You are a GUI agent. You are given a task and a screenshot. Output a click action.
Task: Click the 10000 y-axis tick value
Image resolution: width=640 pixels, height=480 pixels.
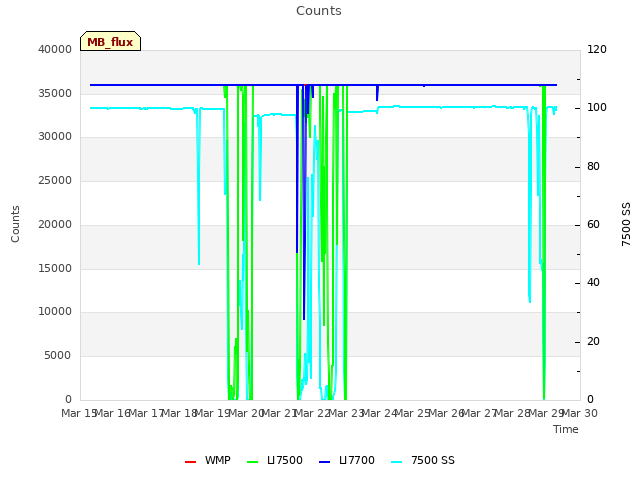tap(55, 312)
